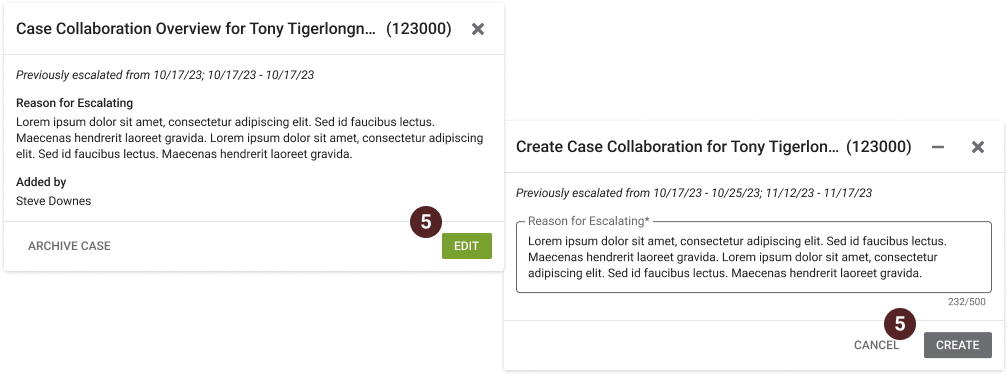The height and width of the screenshot is (376, 1008).
Task: Click the annotation badge 5 beside CREATE
Action: [900, 324]
